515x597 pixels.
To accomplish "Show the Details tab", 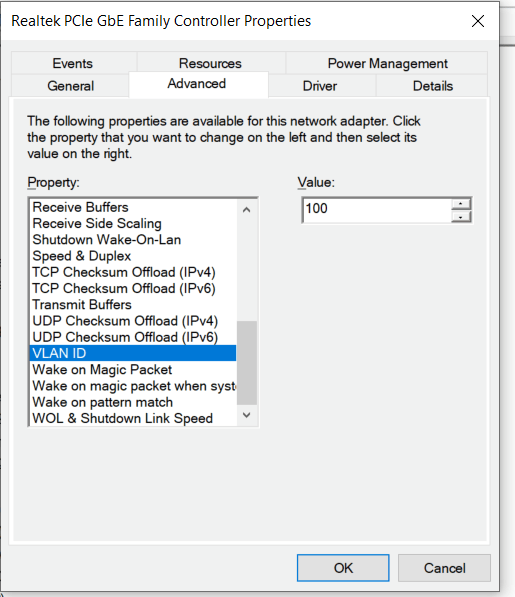I will [x=433, y=86].
